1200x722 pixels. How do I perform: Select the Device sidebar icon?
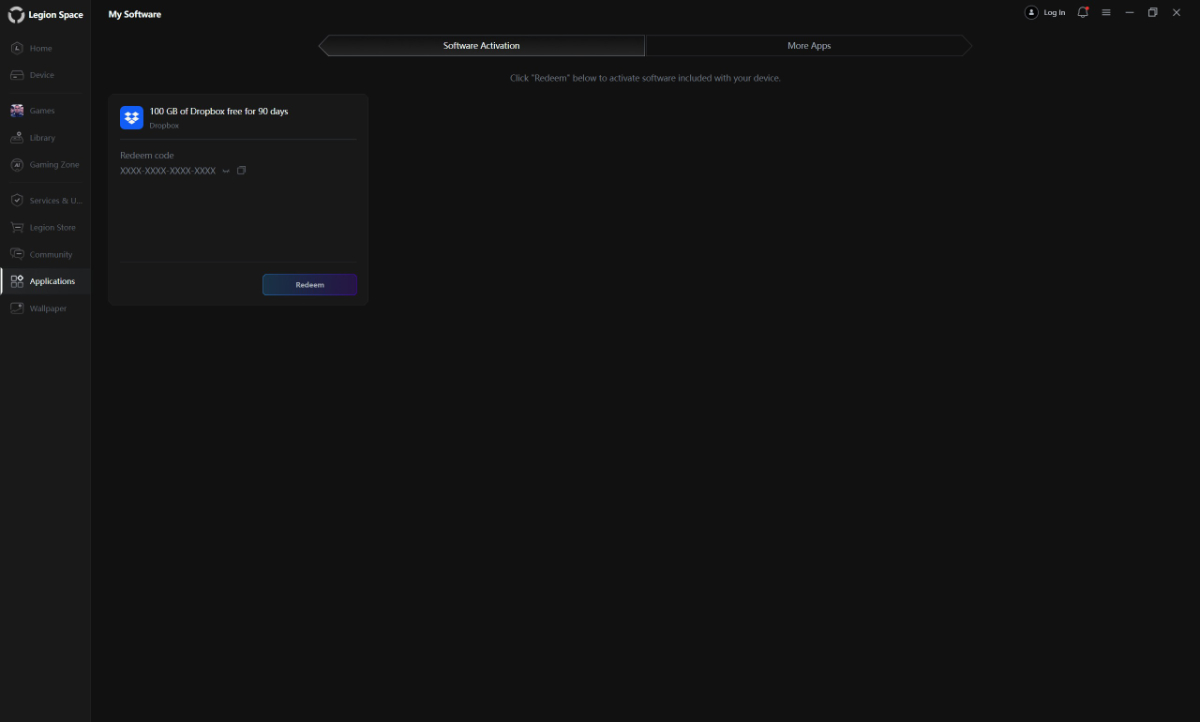tap(40, 74)
